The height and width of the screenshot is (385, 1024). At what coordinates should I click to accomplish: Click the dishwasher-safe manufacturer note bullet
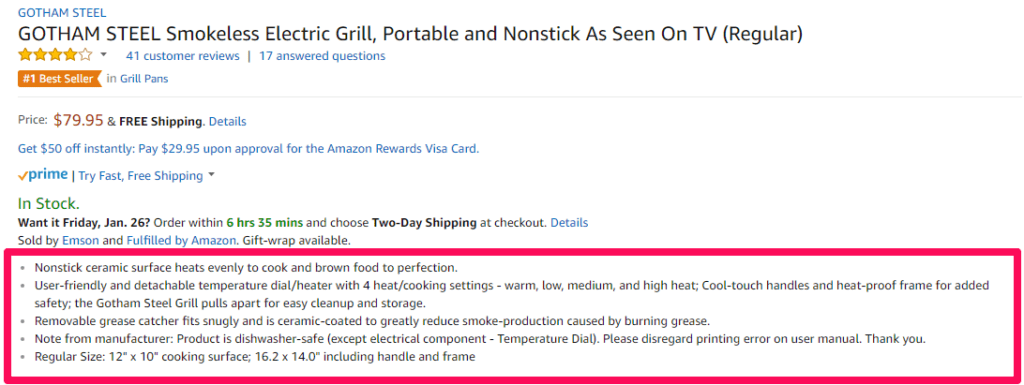pyautogui.click(x=480, y=339)
